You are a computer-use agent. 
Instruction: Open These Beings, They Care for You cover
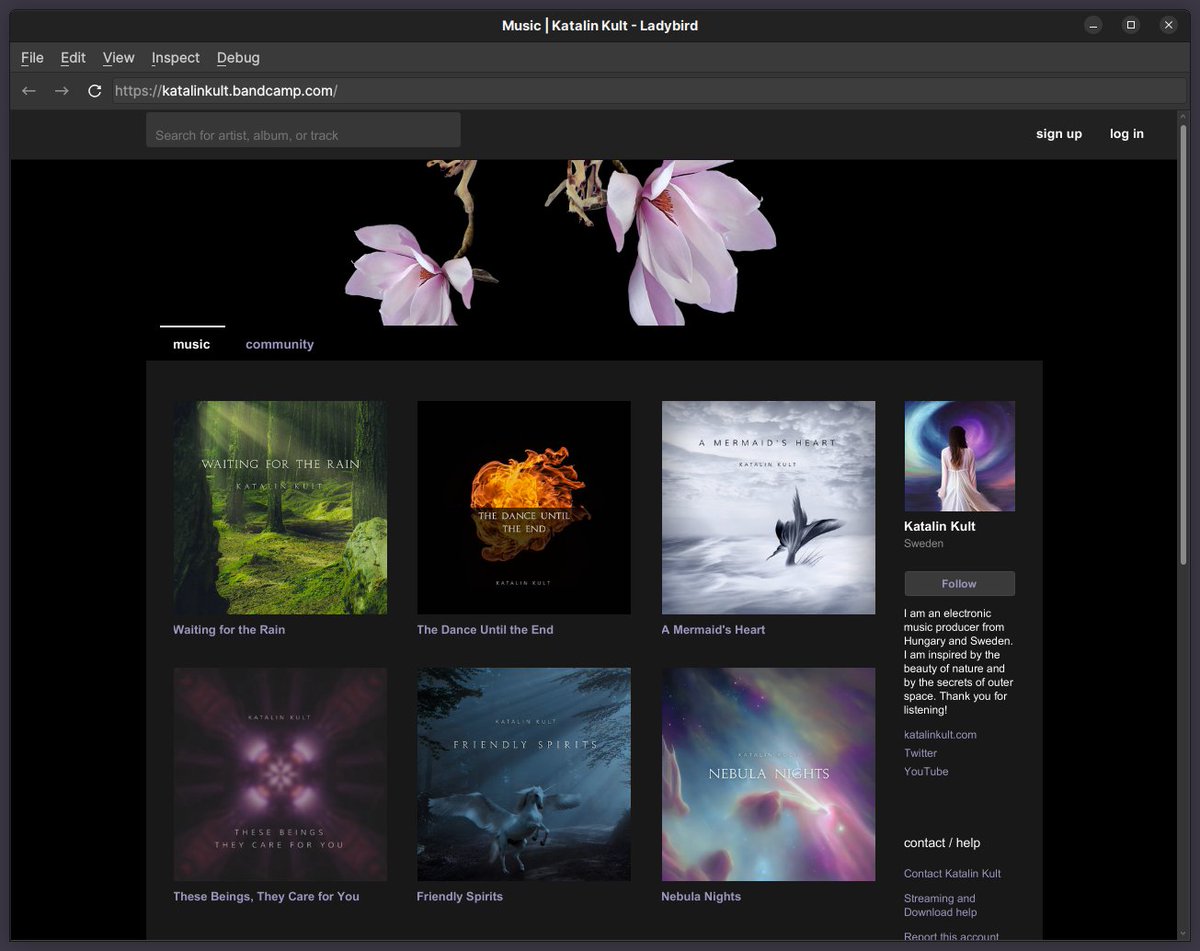coord(280,775)
